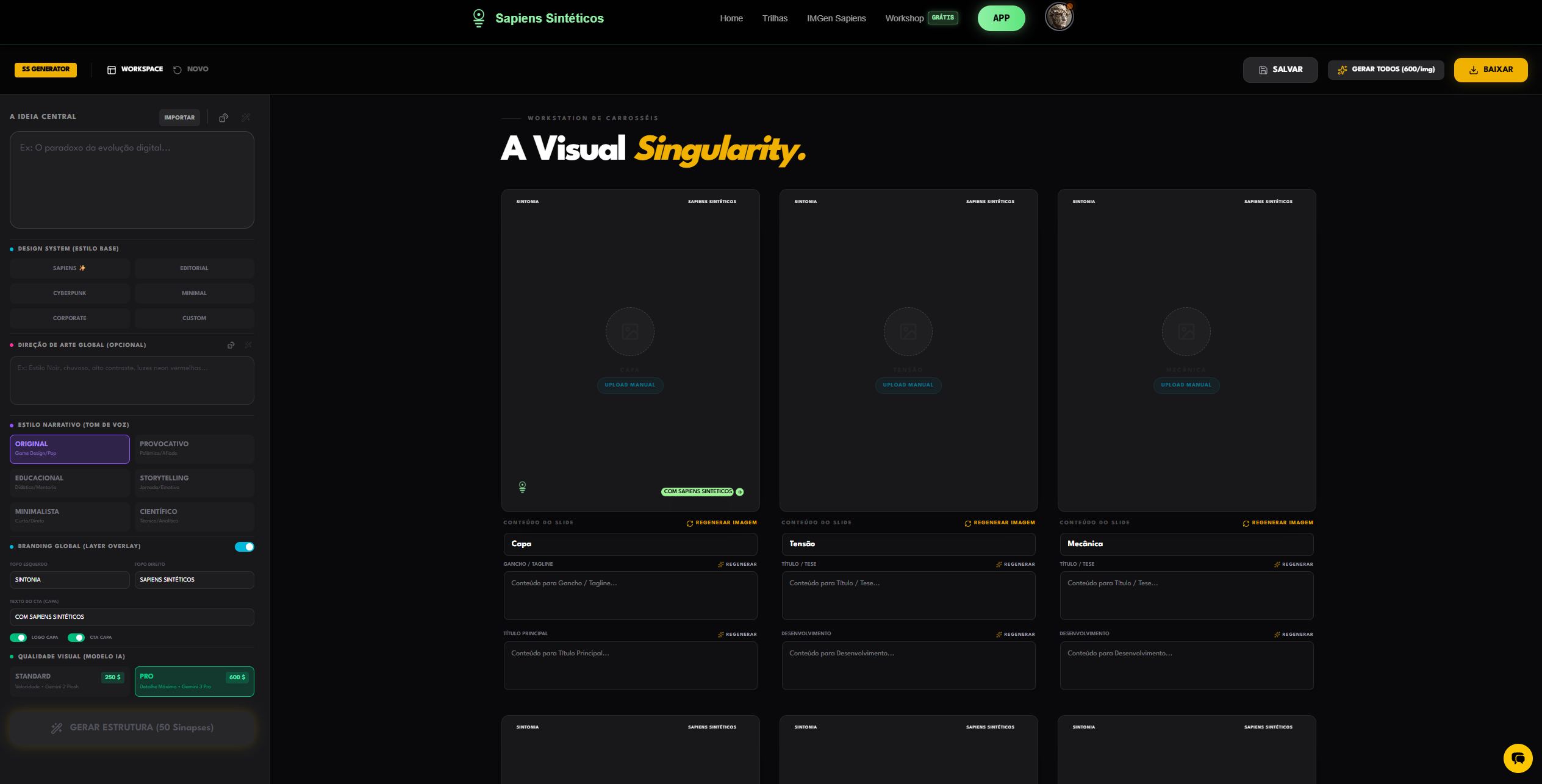This screenshot has width=1542, height=784.
Task: Disable the Logo Capa toggle
Action: tap(18, 638)
